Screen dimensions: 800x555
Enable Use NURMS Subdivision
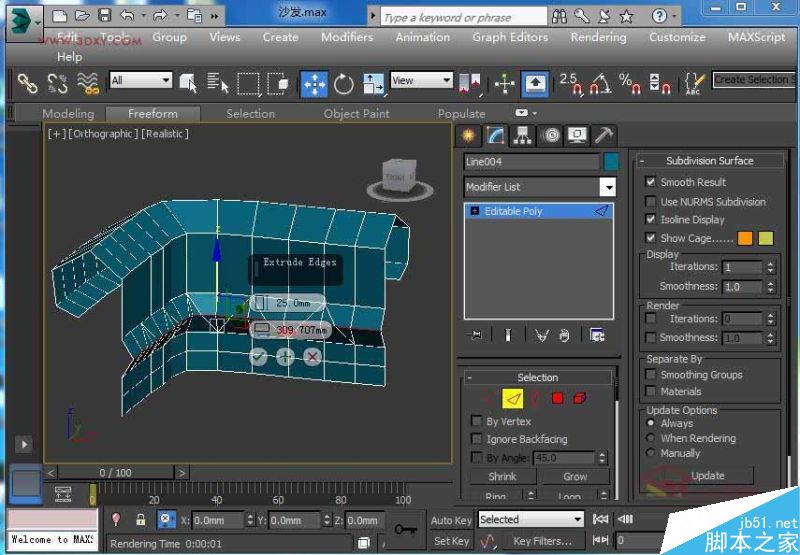click(x=650, y=201)
